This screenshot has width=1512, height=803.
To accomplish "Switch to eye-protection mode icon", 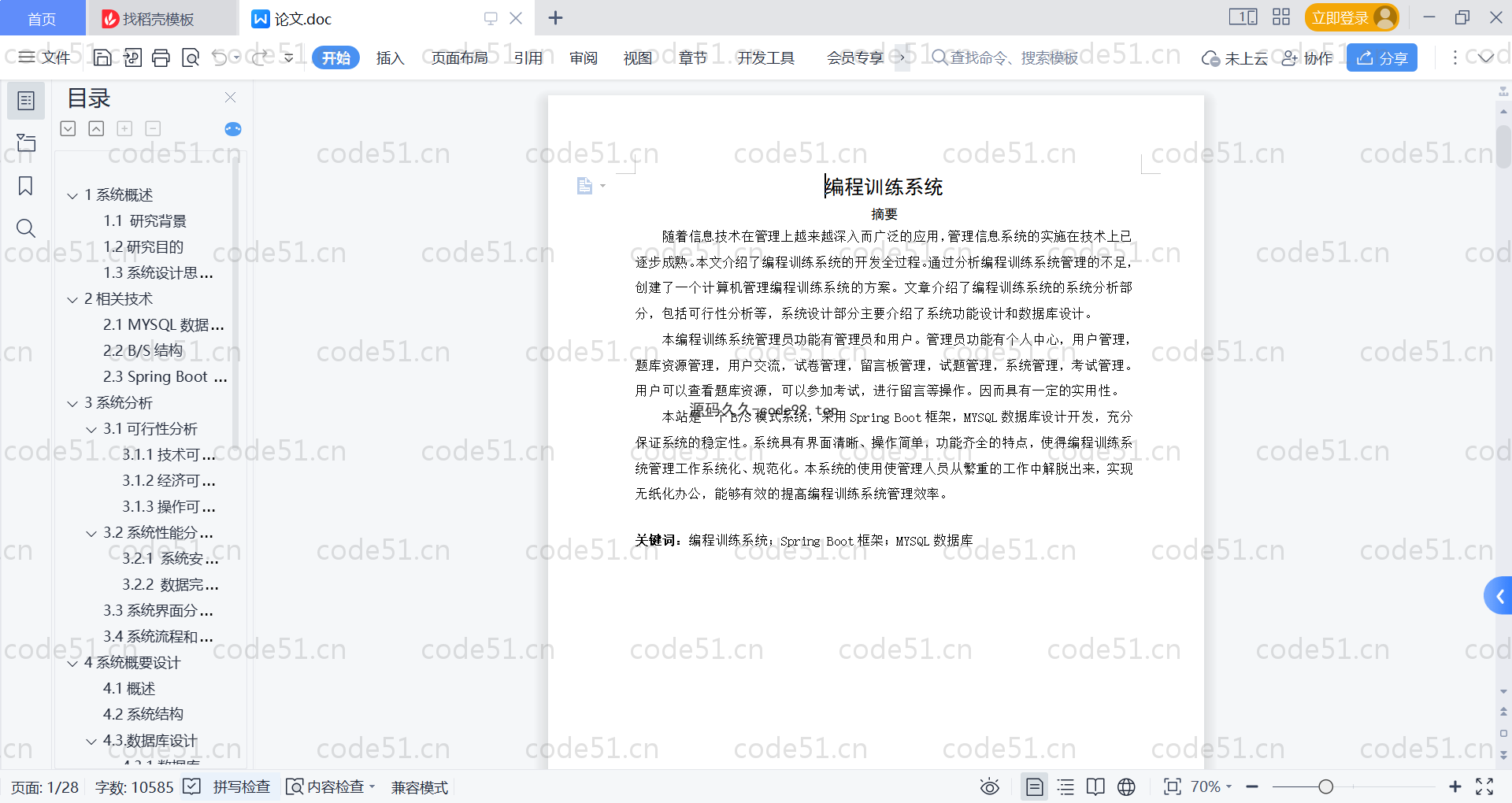I will click(x=990, y=786).
